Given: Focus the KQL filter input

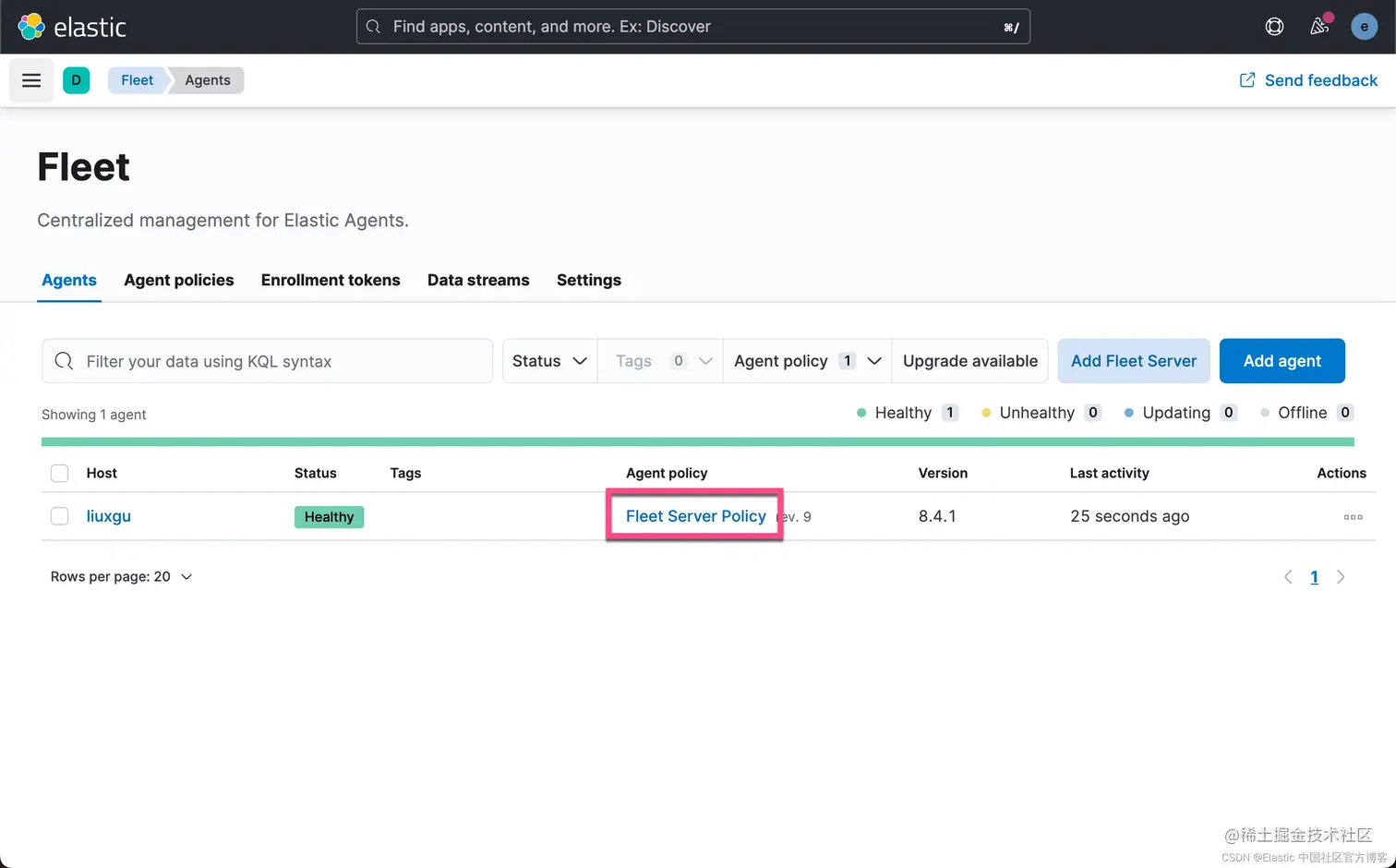Looking at the screenshot, I should (267, 361).
